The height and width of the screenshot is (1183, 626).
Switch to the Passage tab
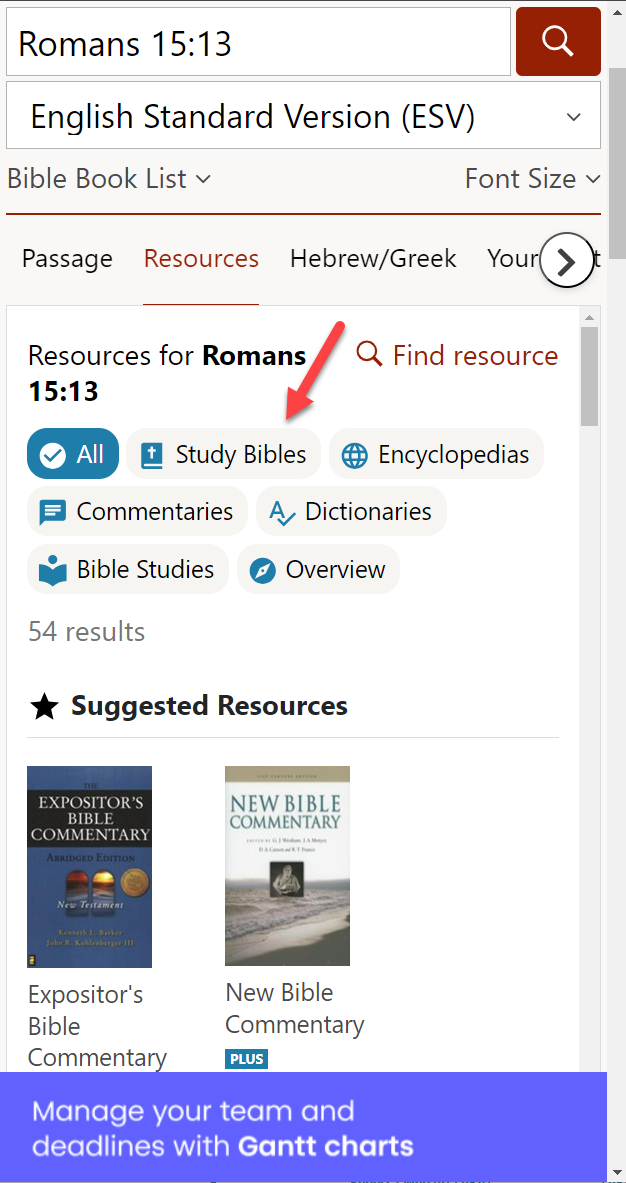click(x=67, y=259)
